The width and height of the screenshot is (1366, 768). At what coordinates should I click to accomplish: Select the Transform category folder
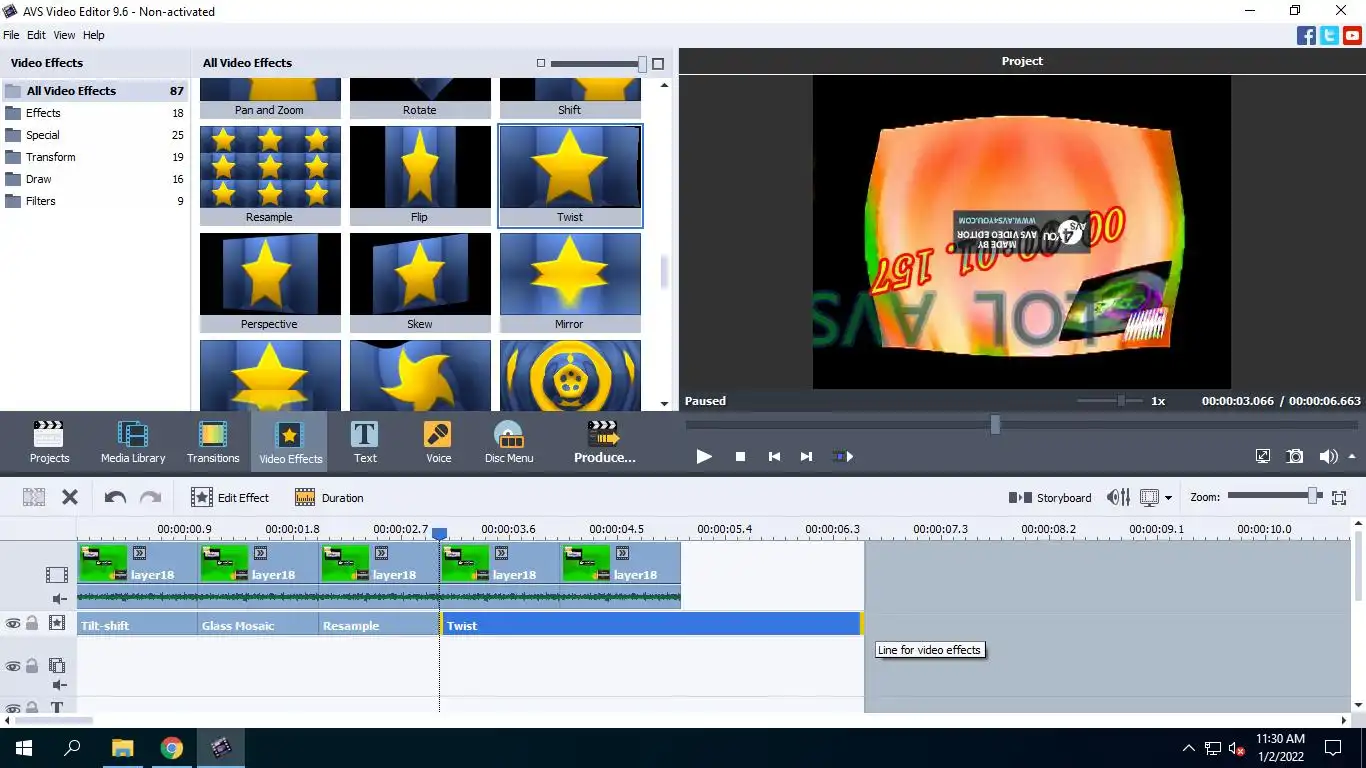coord(94,157)
